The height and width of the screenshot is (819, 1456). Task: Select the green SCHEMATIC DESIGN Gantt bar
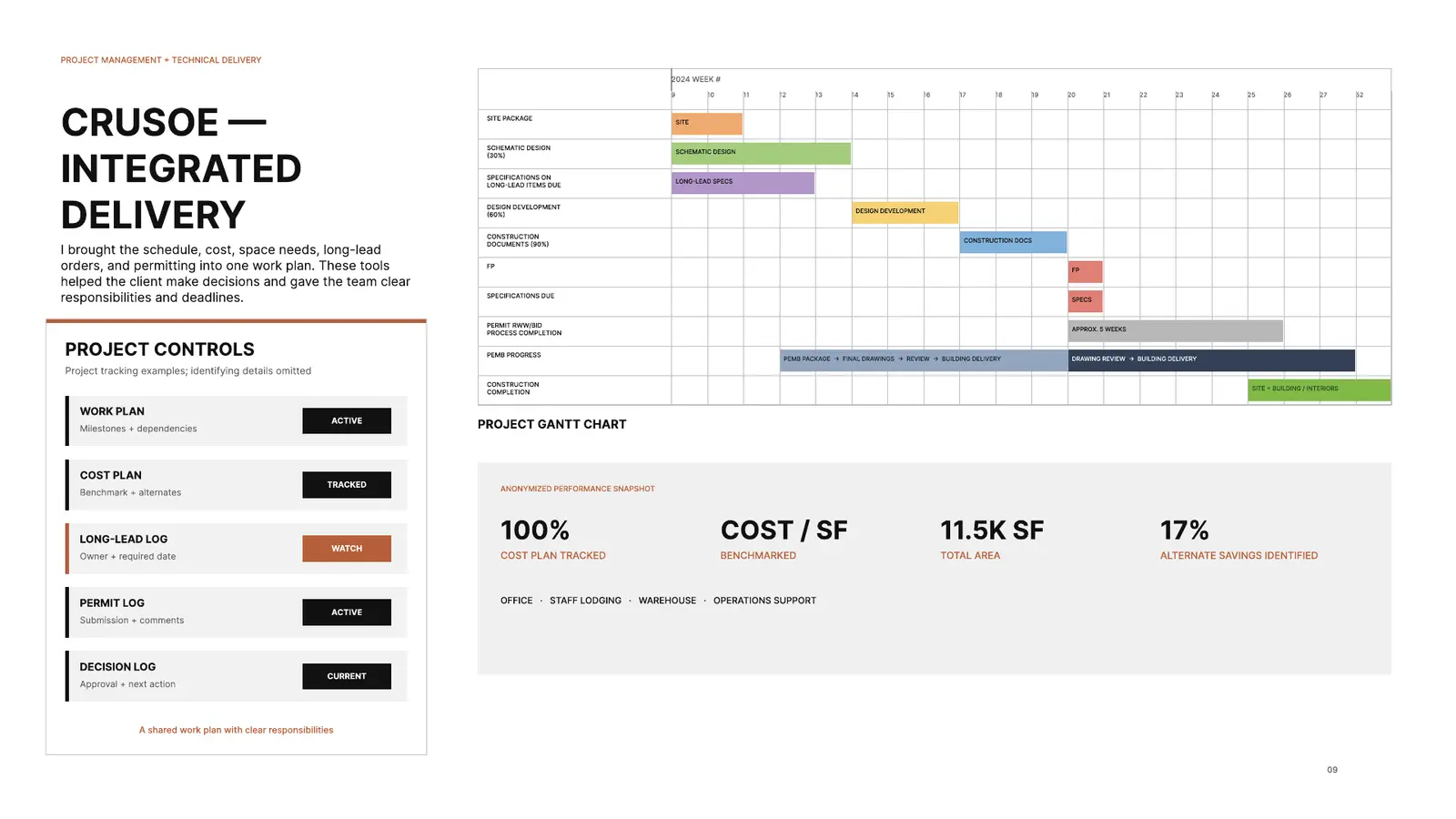tap(761, 153)
